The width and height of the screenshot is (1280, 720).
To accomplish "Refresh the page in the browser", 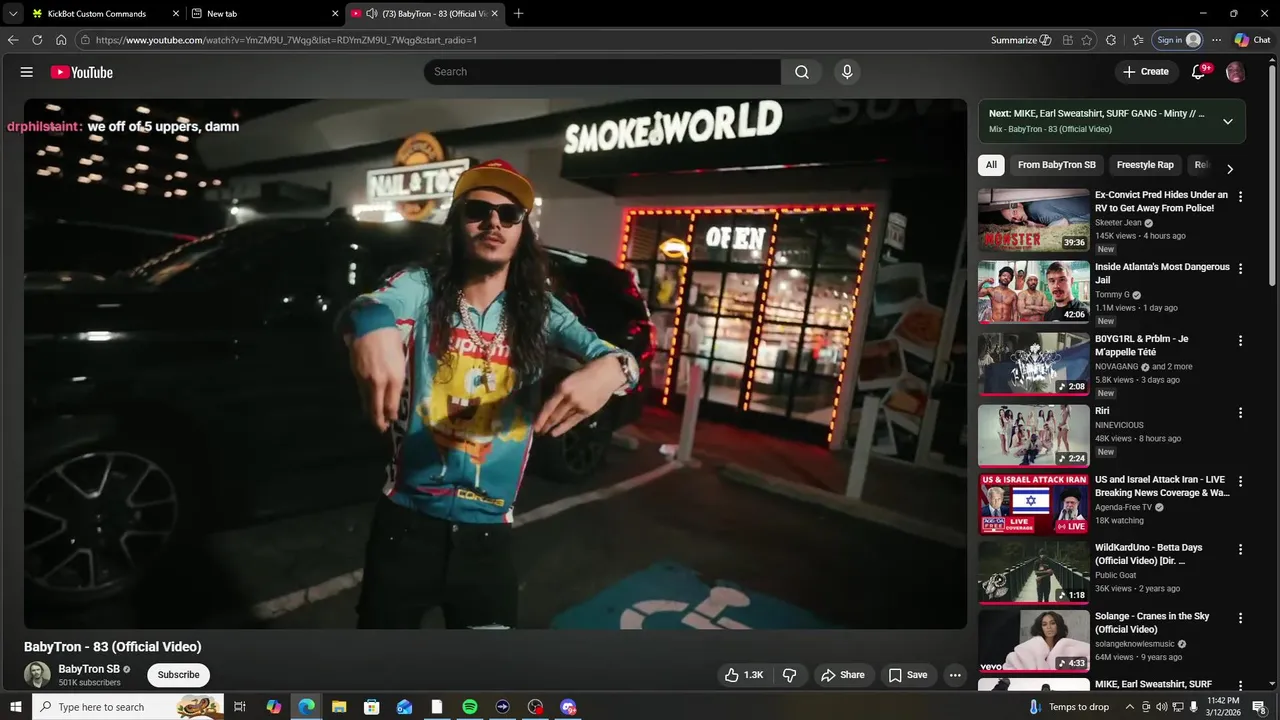I will pyautogui.click(x=37, y=40).
